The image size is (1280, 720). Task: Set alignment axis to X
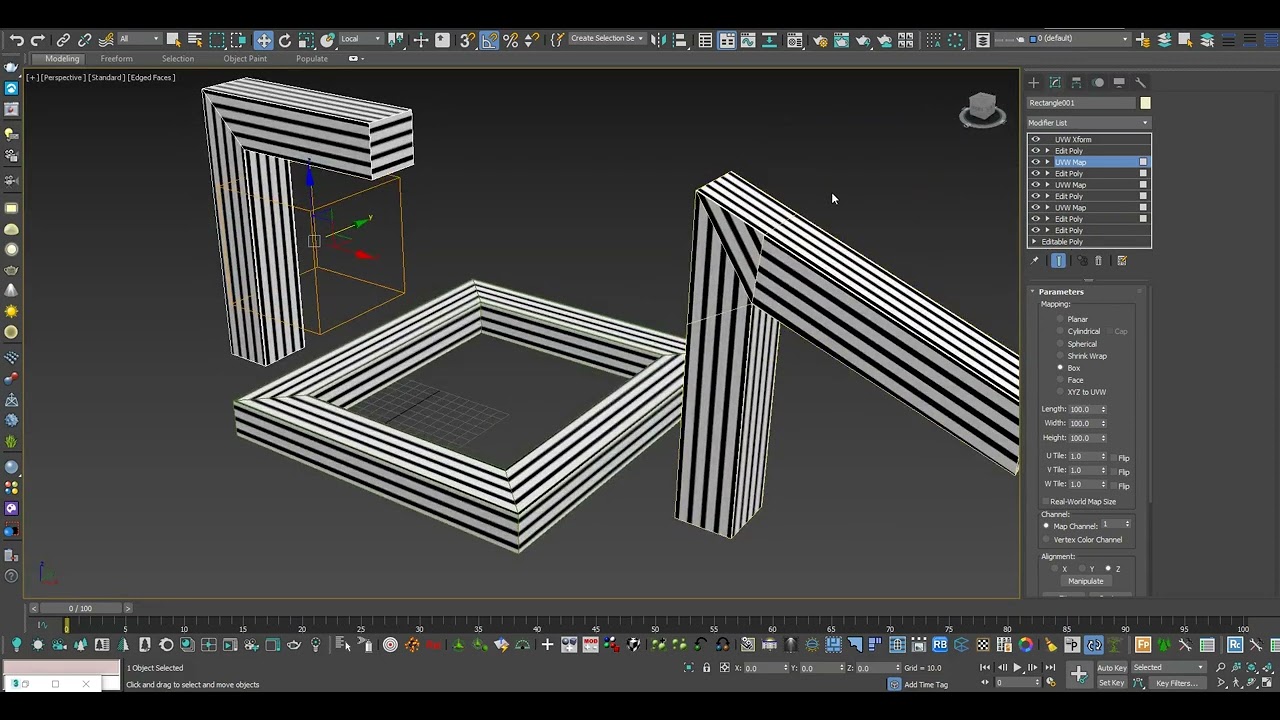(x=1054, y=569)
